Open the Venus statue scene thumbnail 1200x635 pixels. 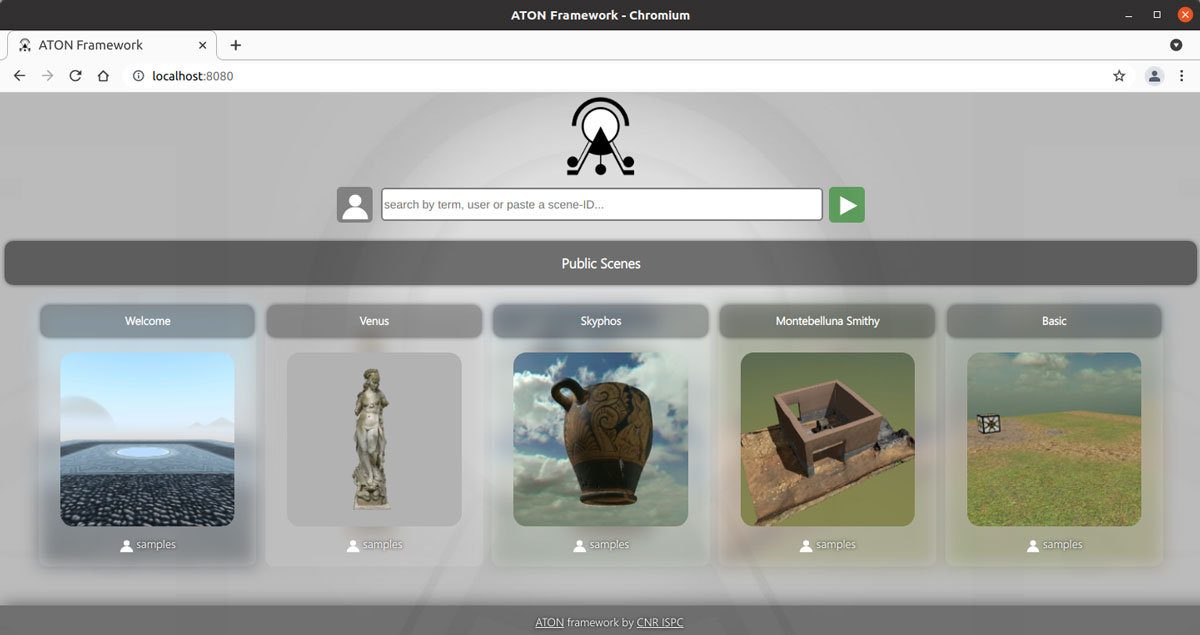click(x=374, y=439)
